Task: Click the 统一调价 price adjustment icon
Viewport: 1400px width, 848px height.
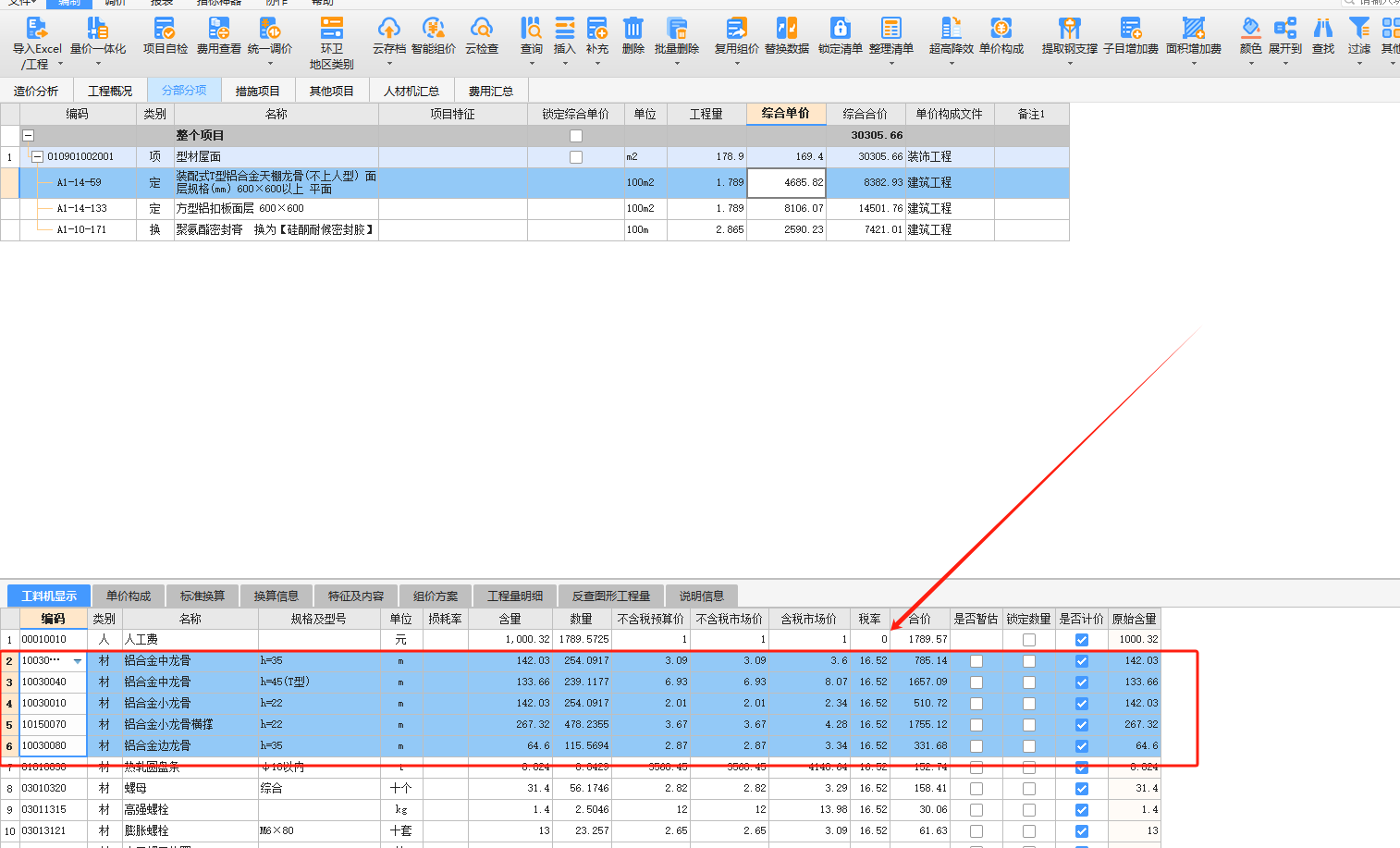Action: [x=270, y=29]
